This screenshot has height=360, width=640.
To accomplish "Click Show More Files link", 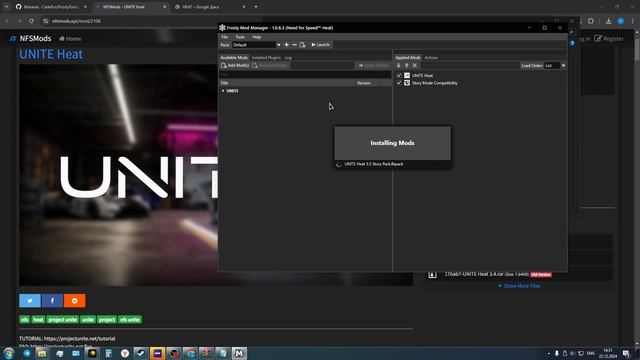I will [x=519, y=286].
